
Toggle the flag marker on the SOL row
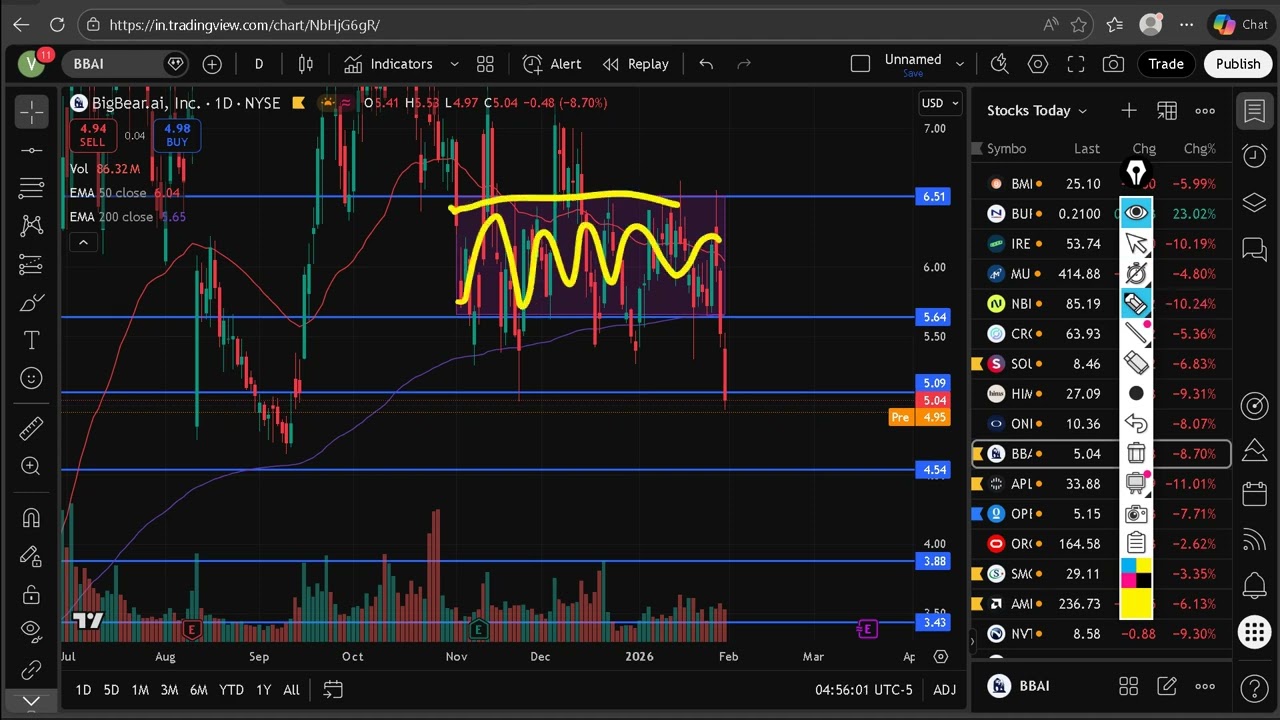point(978,363)
